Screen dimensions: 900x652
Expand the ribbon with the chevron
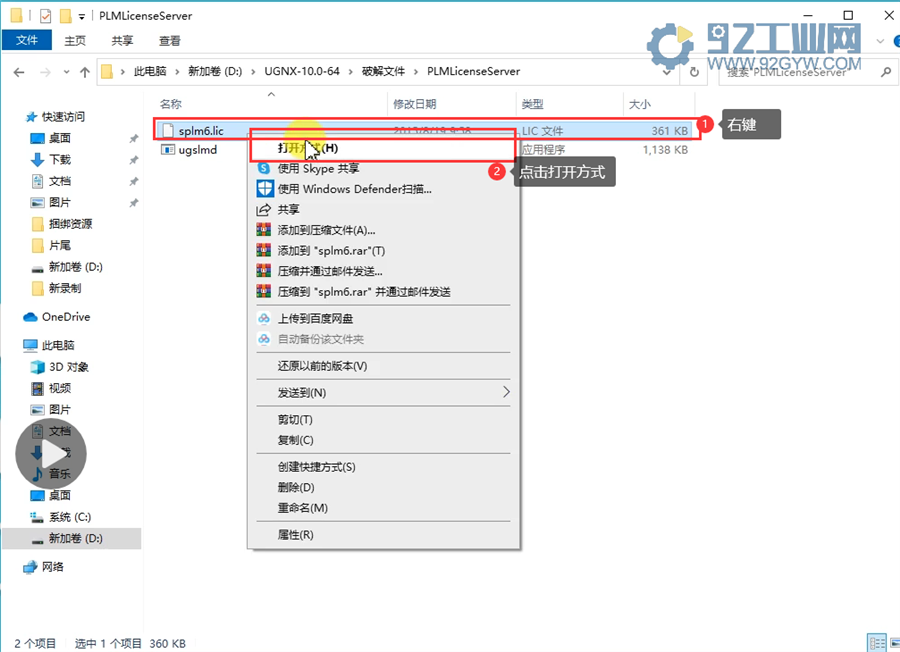click(x=880, y=41)
